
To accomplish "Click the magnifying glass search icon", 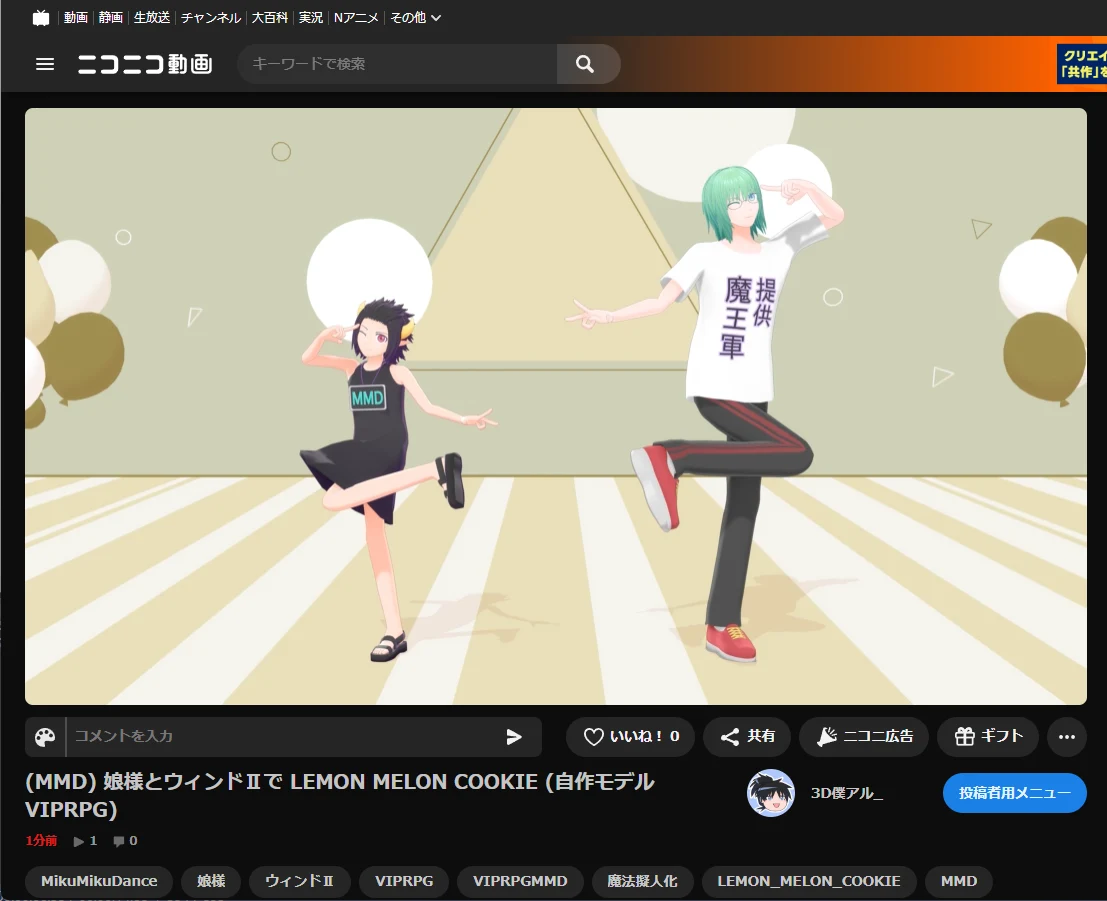I will pos(585,64).
